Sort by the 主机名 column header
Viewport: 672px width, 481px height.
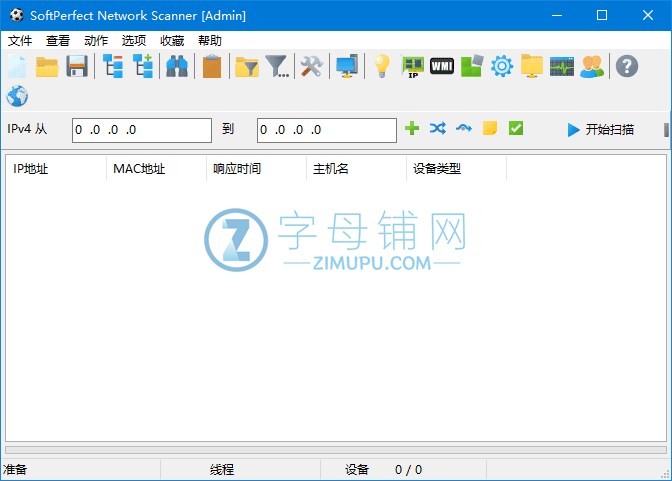356,169
